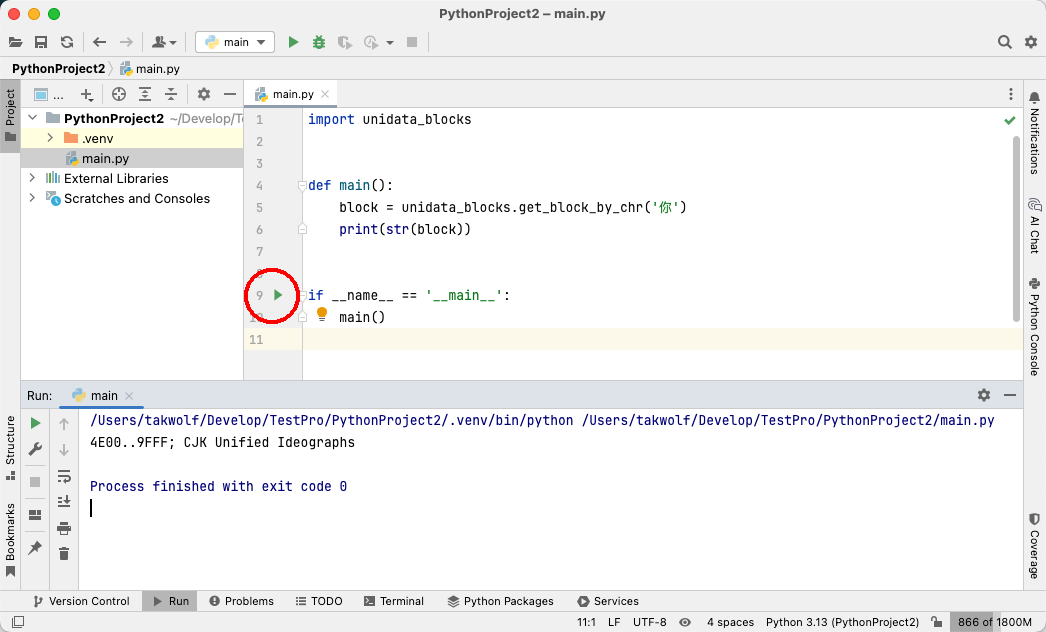Viewport: 1046px width, 632px height.
Task: Click the yellow lightbulb quick-fix icon
Action: [322, 314]
